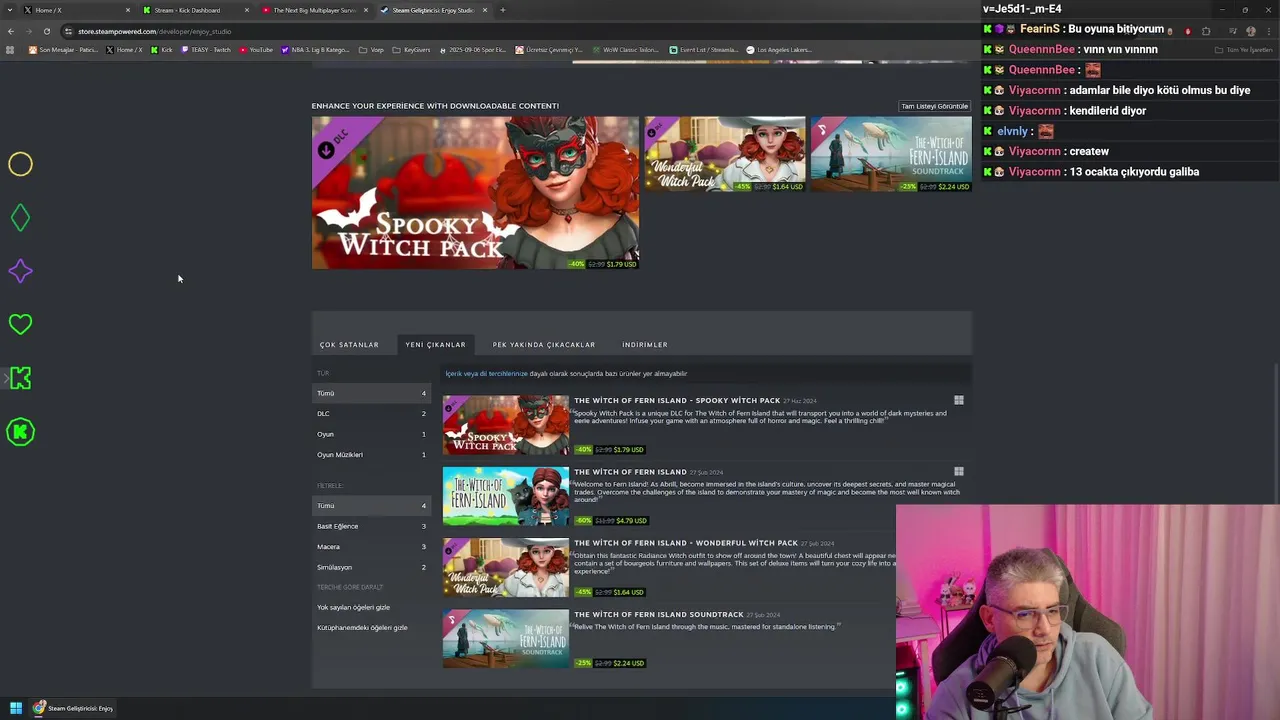Open the Chrome three-dot menu

(x=1268, y=31)
